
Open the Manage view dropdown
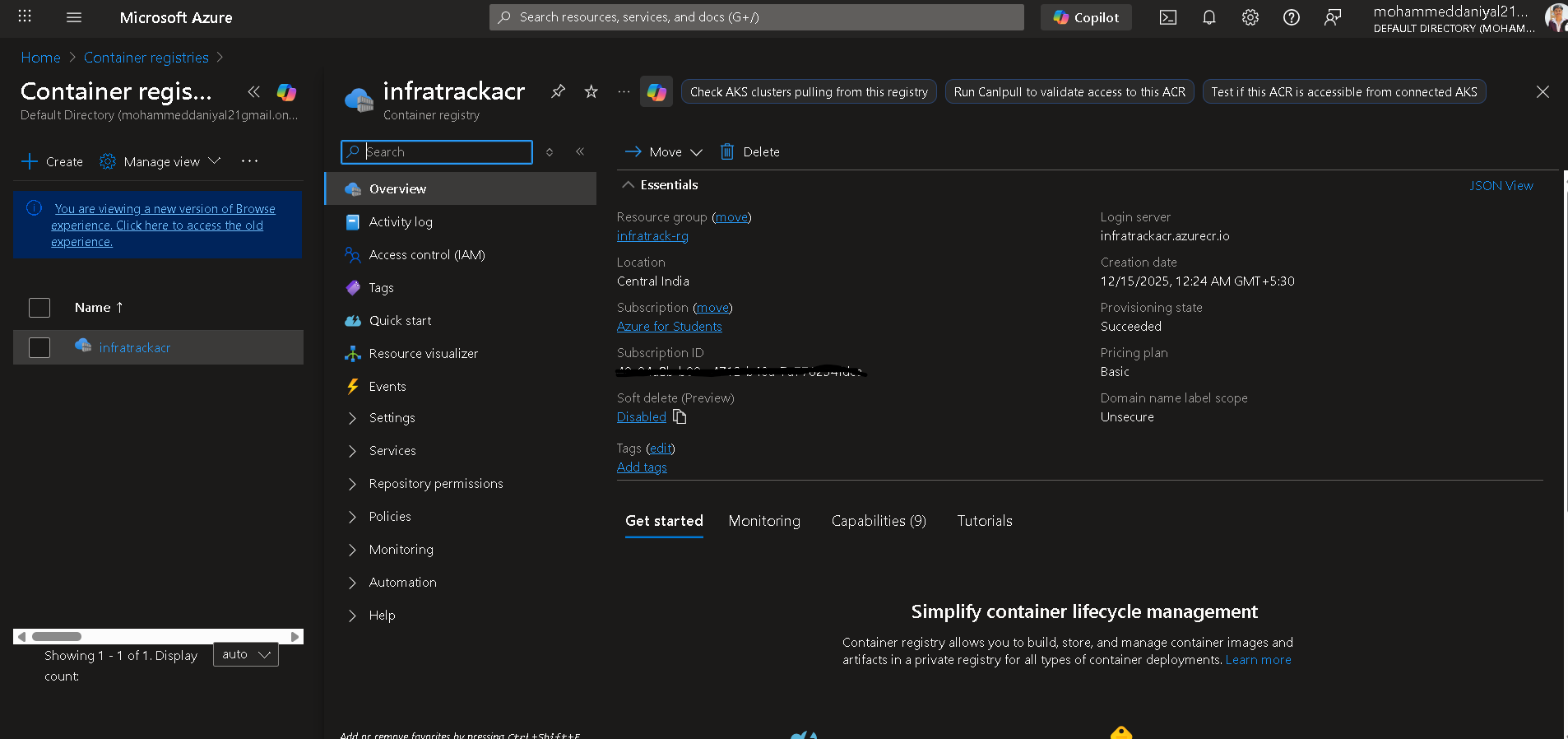coord(160,161)
